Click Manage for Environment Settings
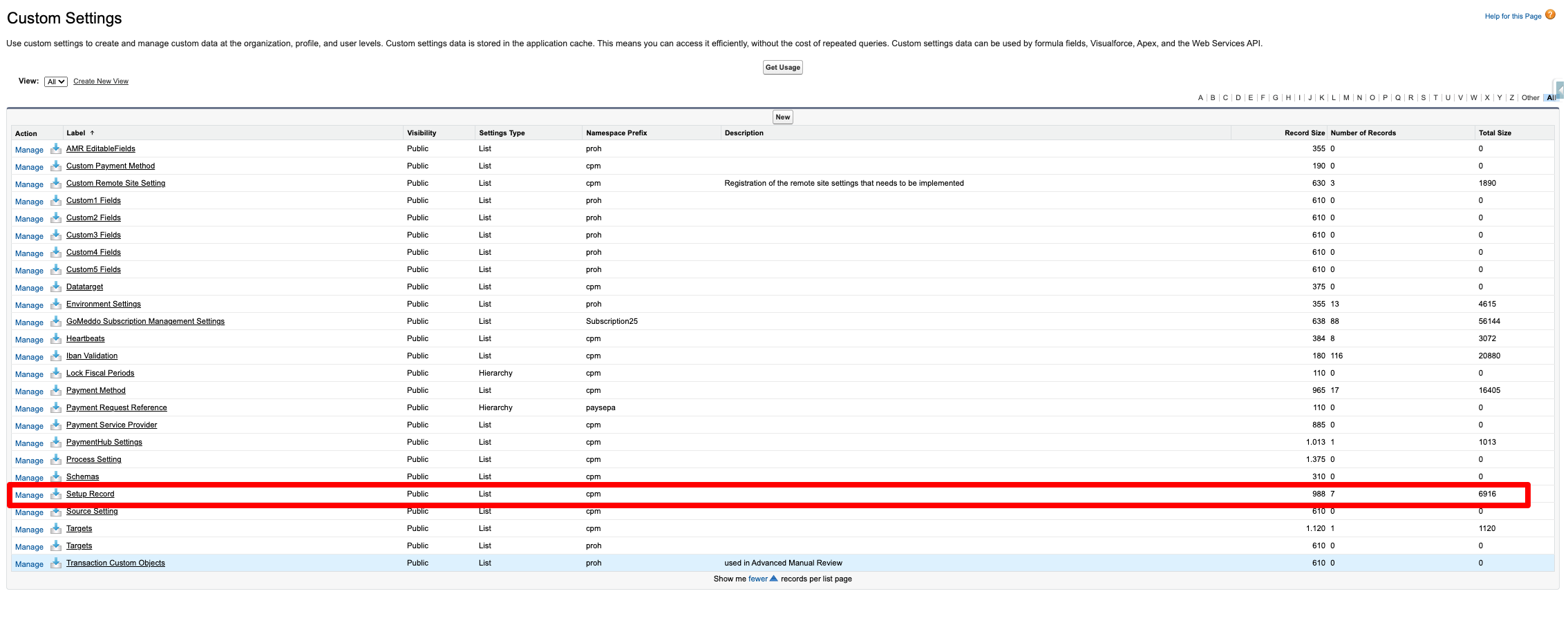The image size is (1568, 627). [x=29, y=305]
